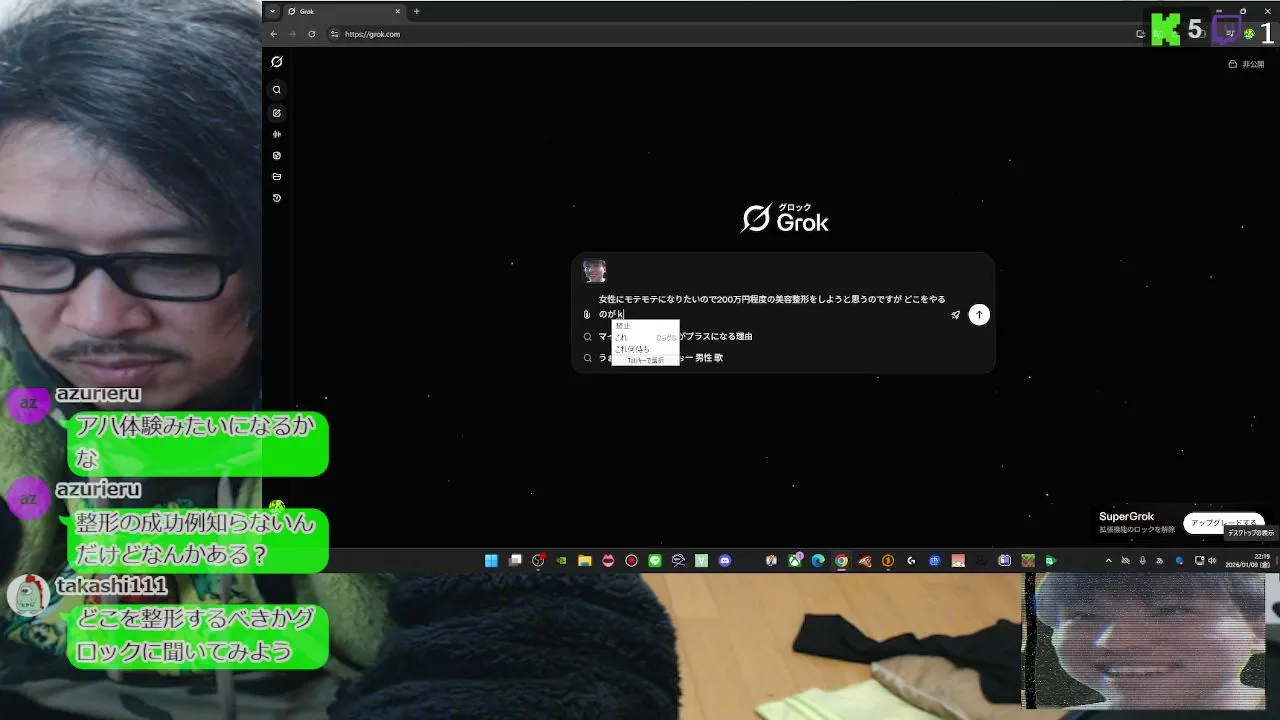Open the site information icon in address bar

pos(335,34)
